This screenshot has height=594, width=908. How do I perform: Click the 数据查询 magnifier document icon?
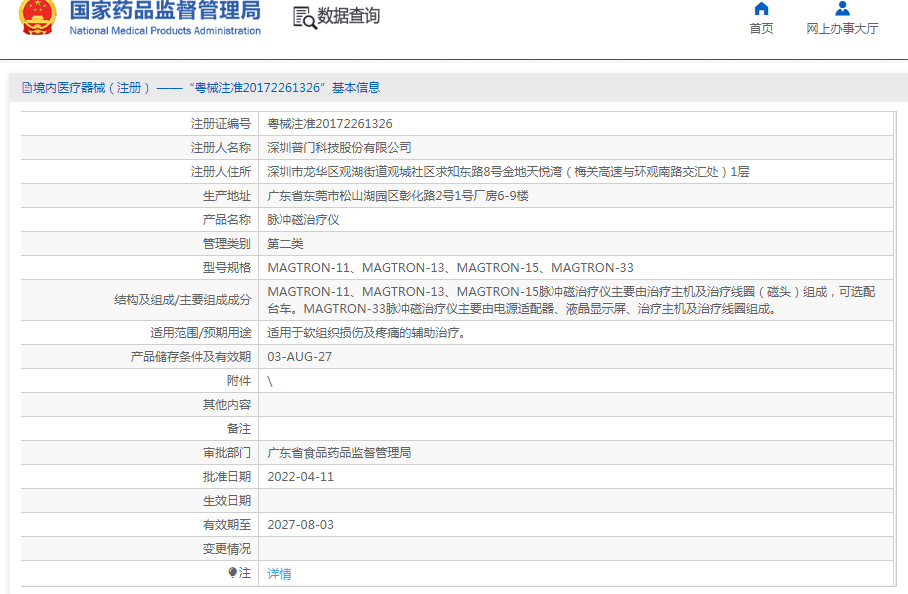[x=303, y=17]
